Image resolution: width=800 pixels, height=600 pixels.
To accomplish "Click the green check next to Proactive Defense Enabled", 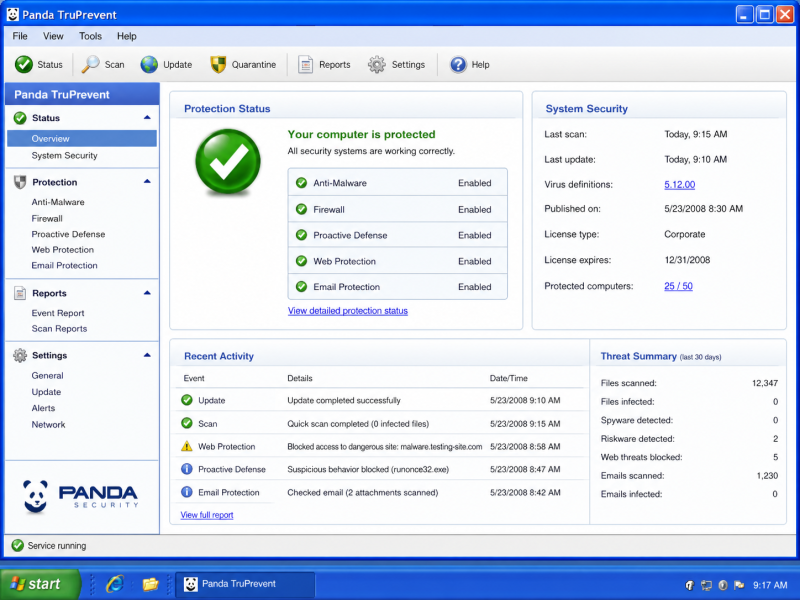I will pos(302,235).
